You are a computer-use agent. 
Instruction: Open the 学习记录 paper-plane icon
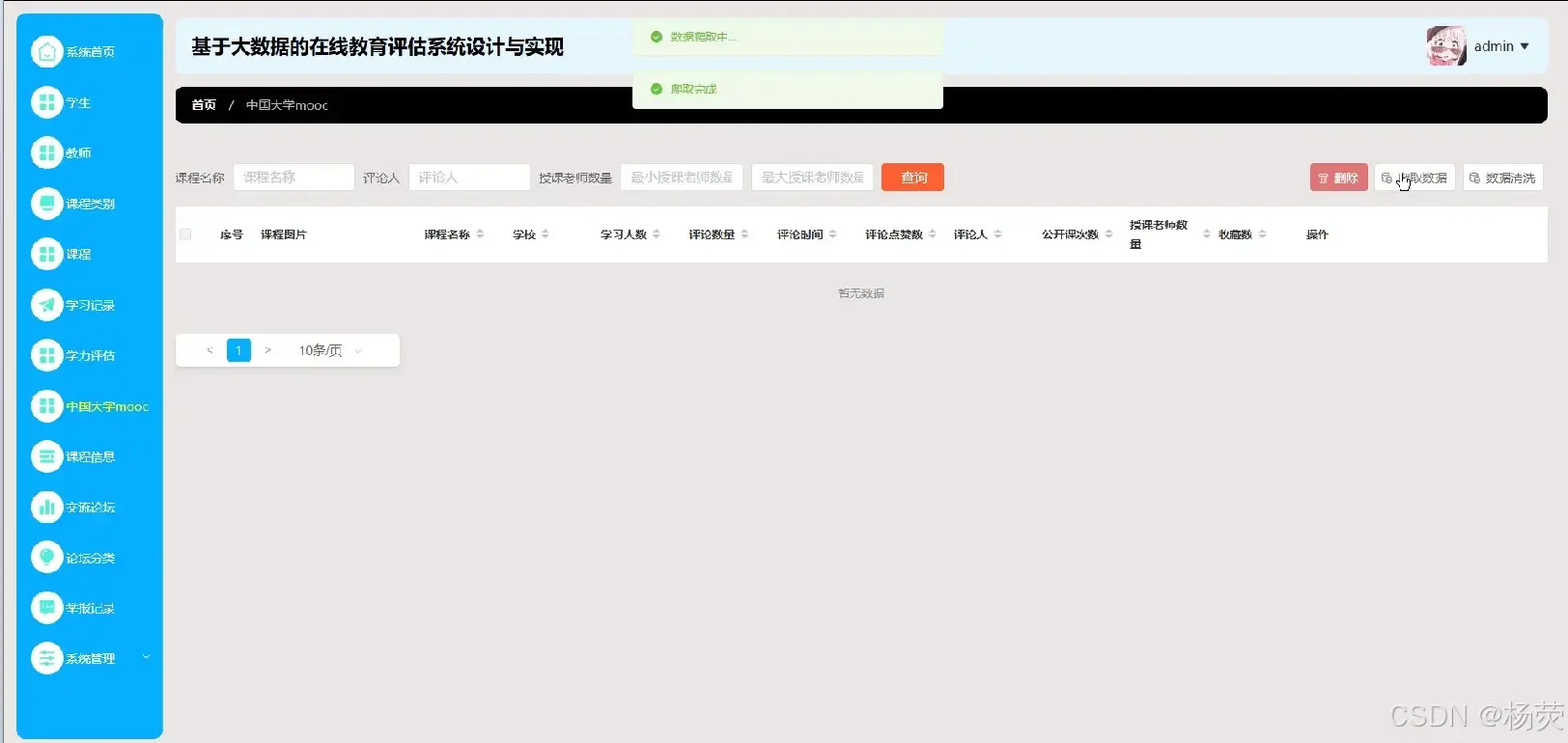click(x=46, y=305)
